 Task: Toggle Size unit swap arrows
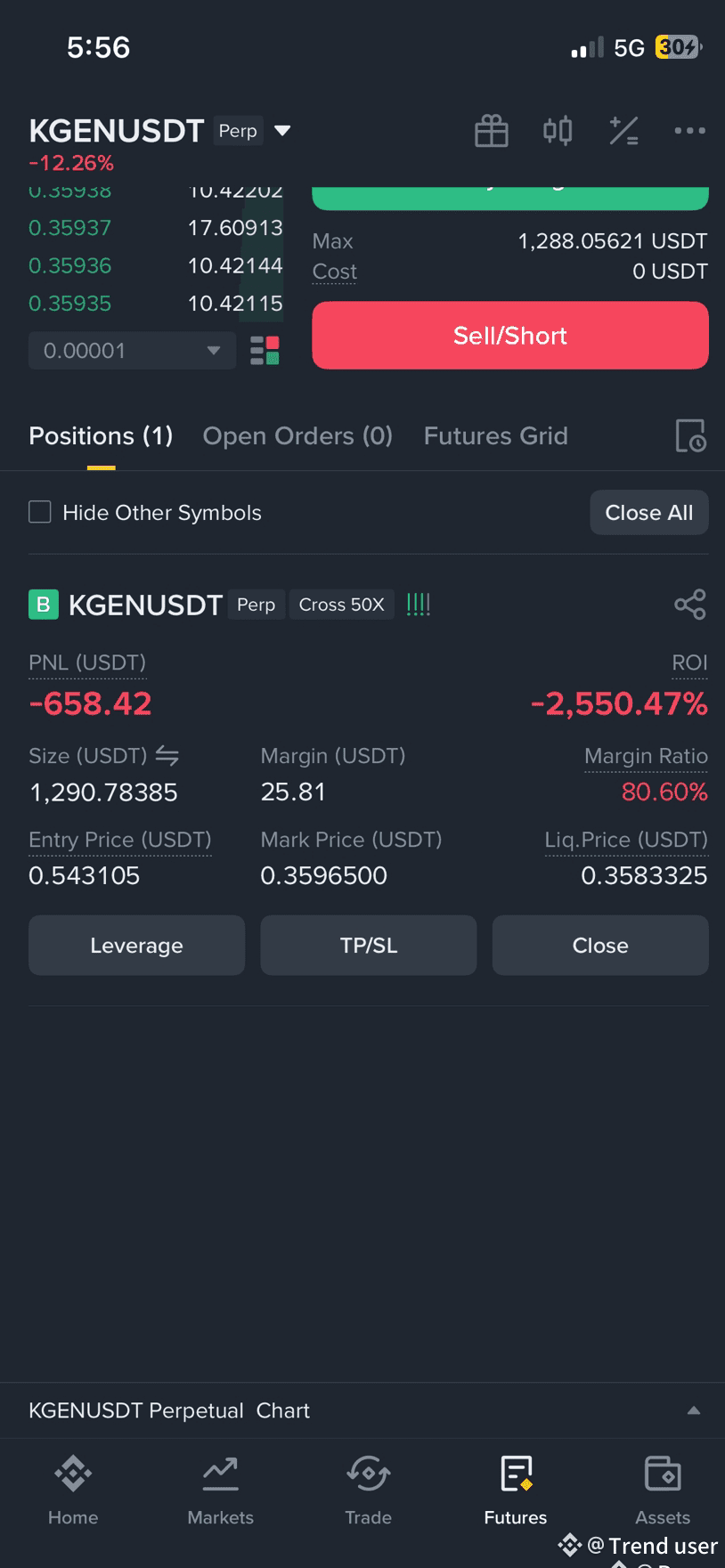pos(167,756)
